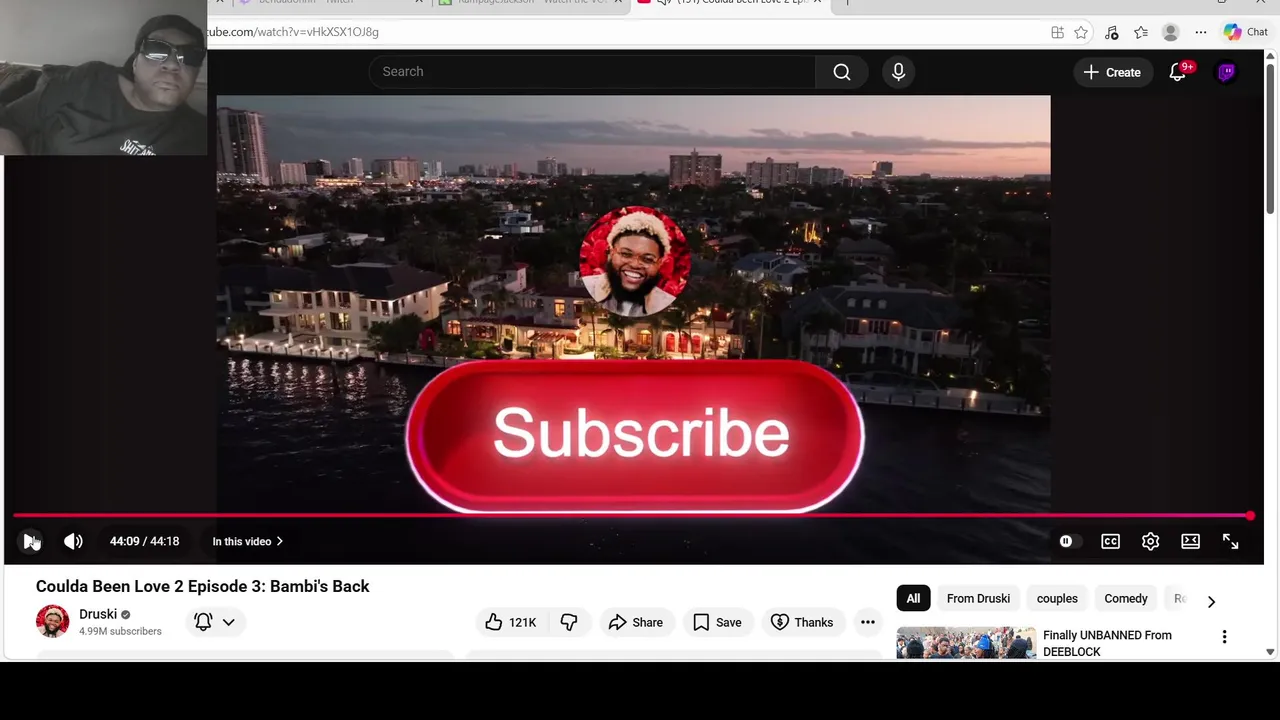The height and width of the screenshot is (720, 1280).
Task: Click the Thanks button
Action: point(802,622)
